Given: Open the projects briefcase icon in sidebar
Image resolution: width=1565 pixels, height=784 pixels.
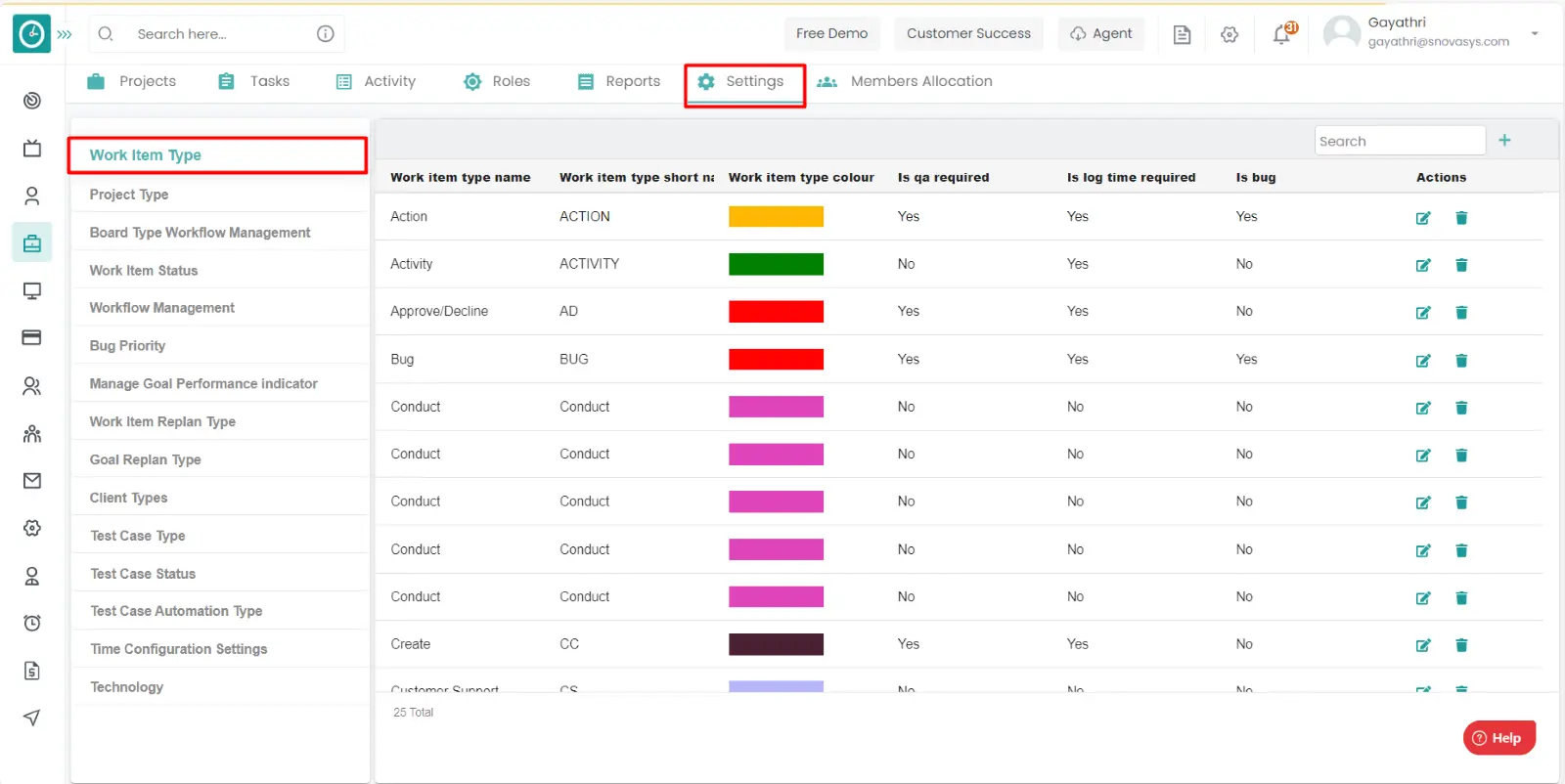Looking at the screenshot, I should click(32, 243).
